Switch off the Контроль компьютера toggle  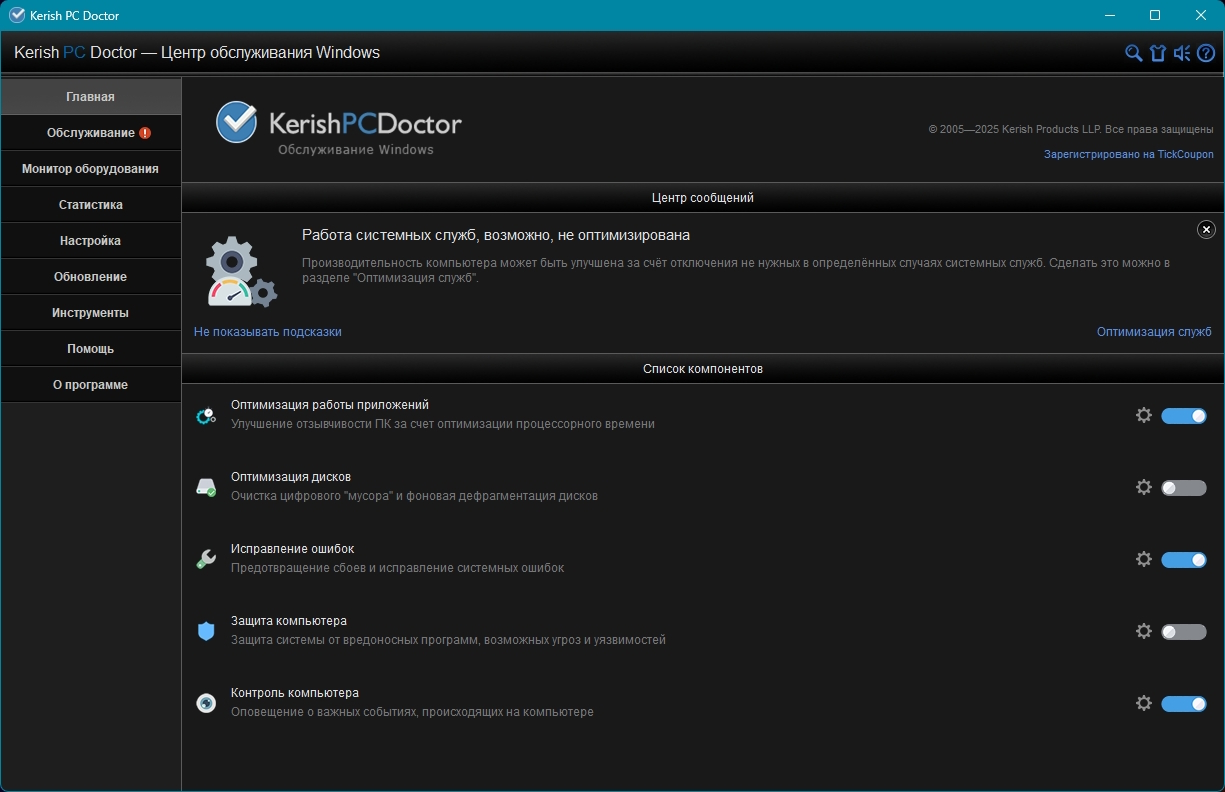(x=1184, y=704)
